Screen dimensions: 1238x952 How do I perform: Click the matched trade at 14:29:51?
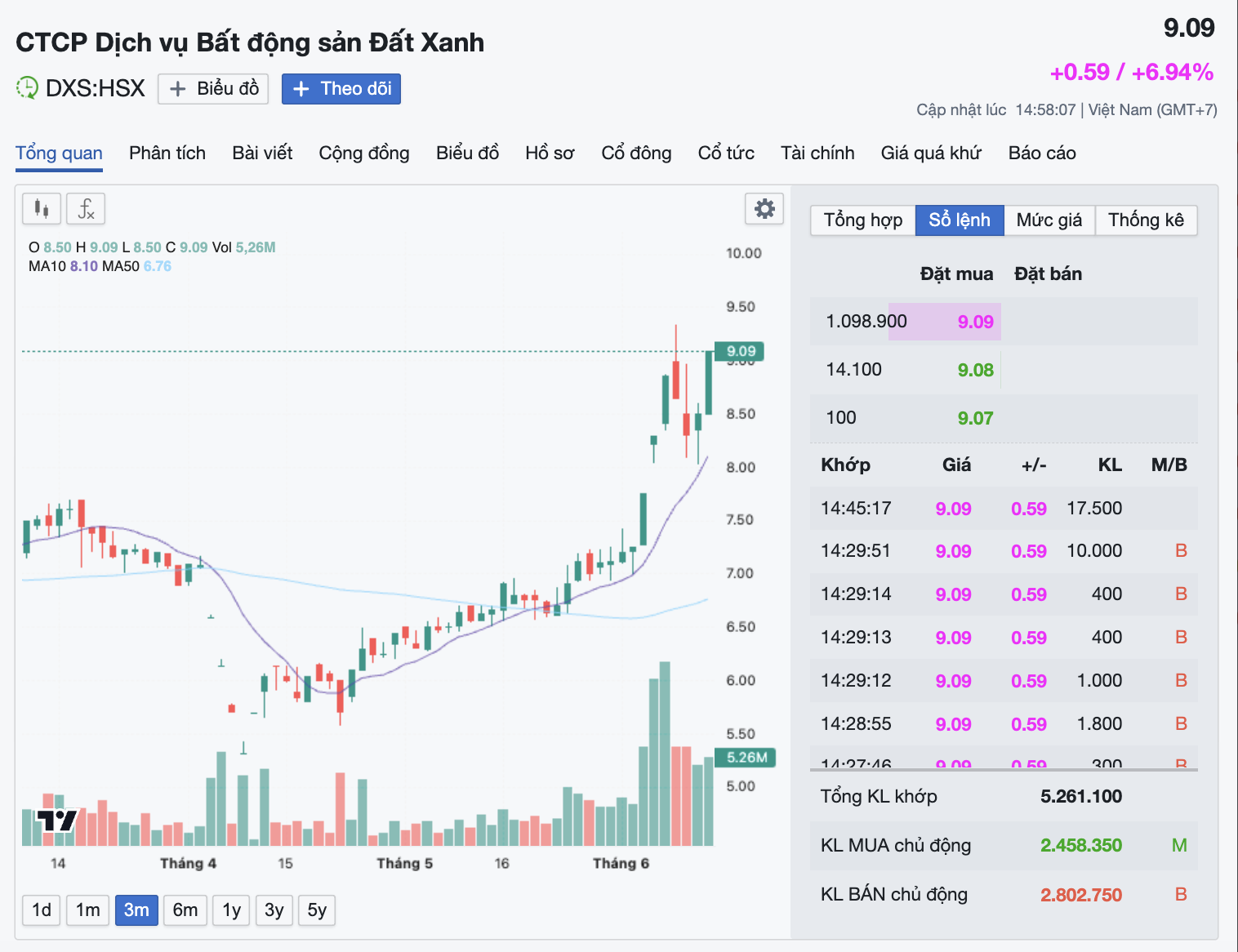point(1004,551)
